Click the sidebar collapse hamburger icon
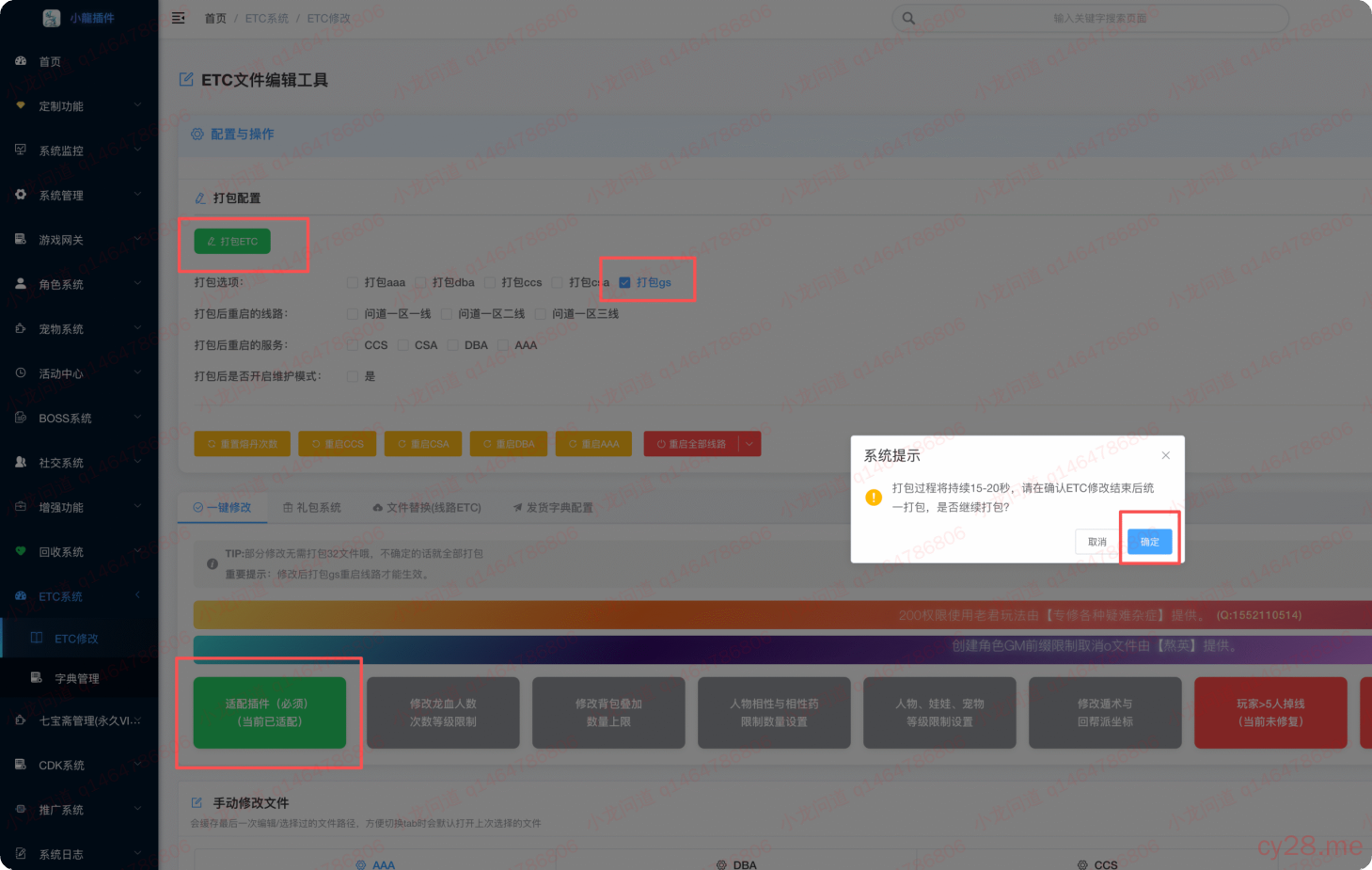Screen dimensions: 1372x870 click(x=178, y=17)
